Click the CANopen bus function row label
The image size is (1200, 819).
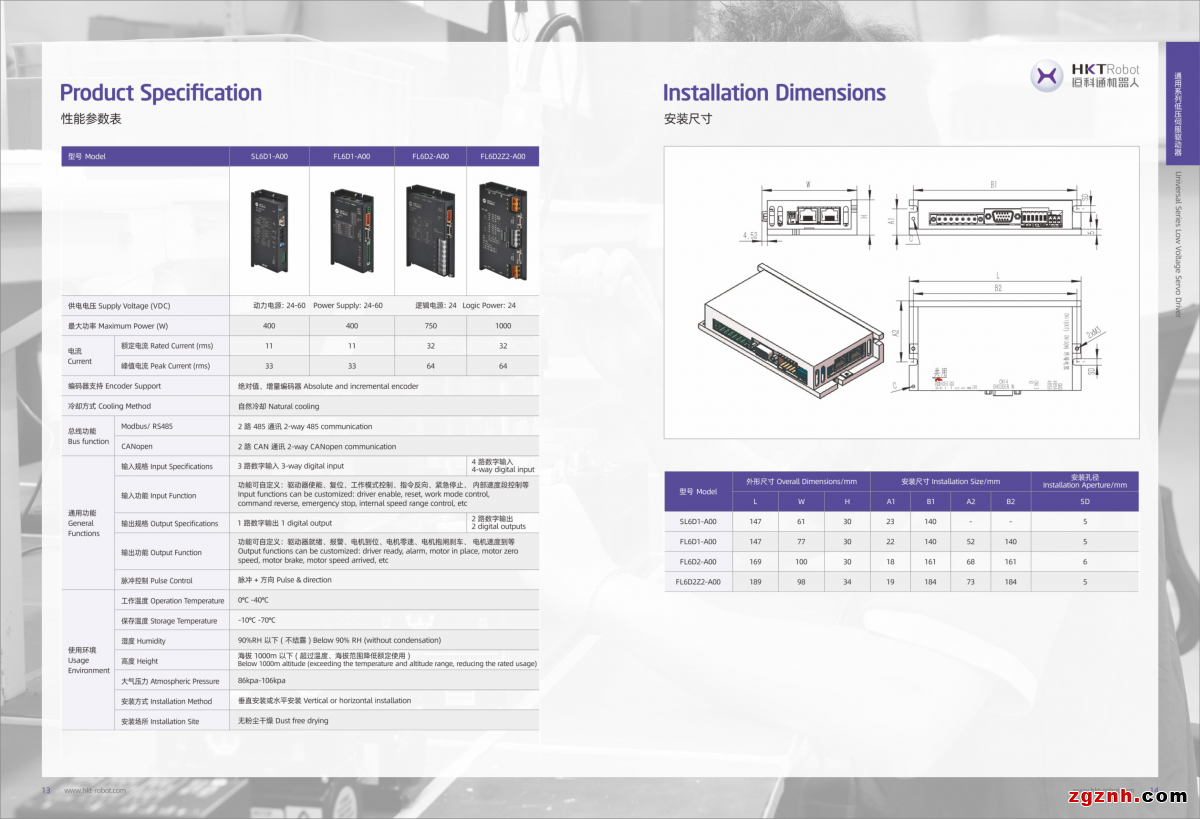(137, 446)
